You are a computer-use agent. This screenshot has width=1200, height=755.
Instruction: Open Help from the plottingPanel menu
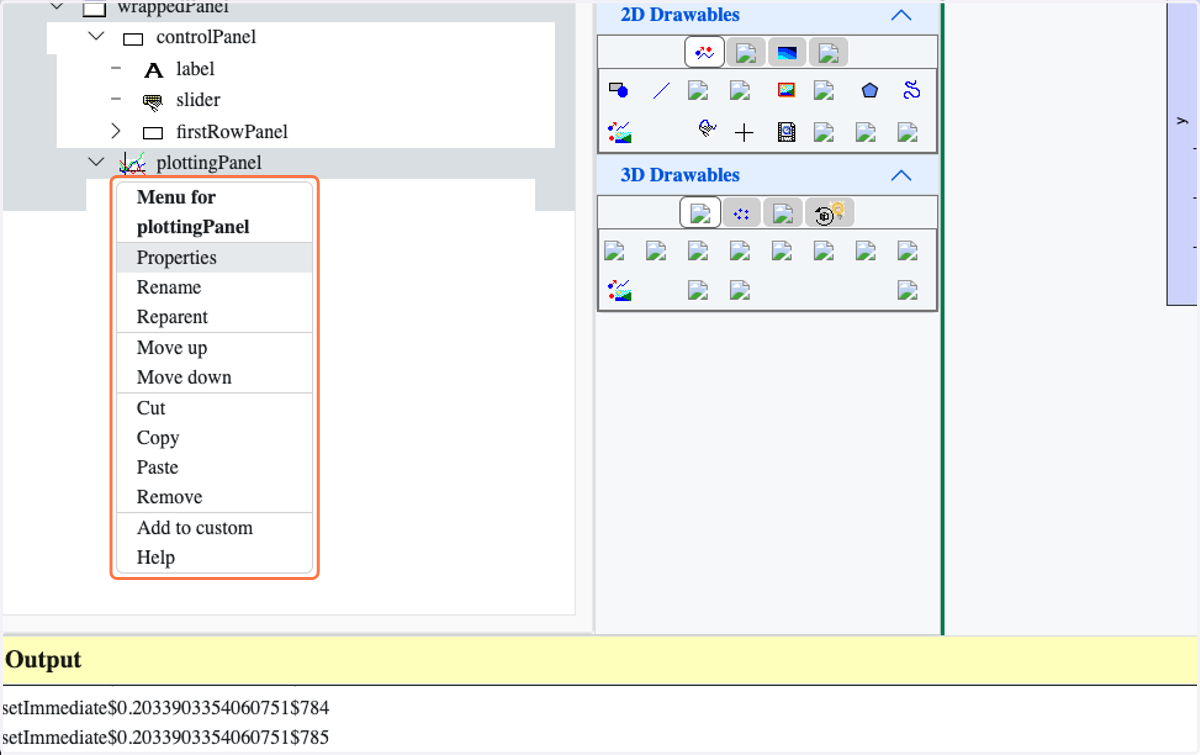coord(215,558)
